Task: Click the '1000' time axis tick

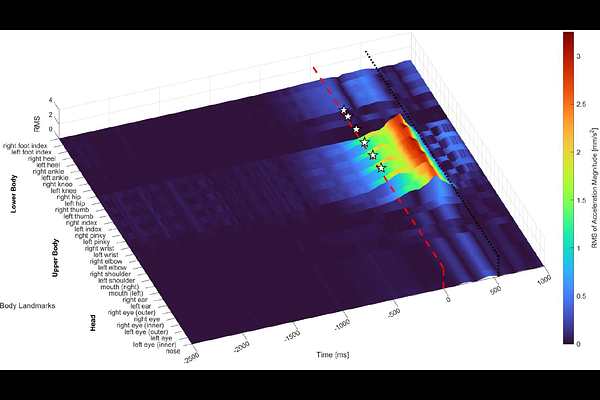Action: coord(544,279)
